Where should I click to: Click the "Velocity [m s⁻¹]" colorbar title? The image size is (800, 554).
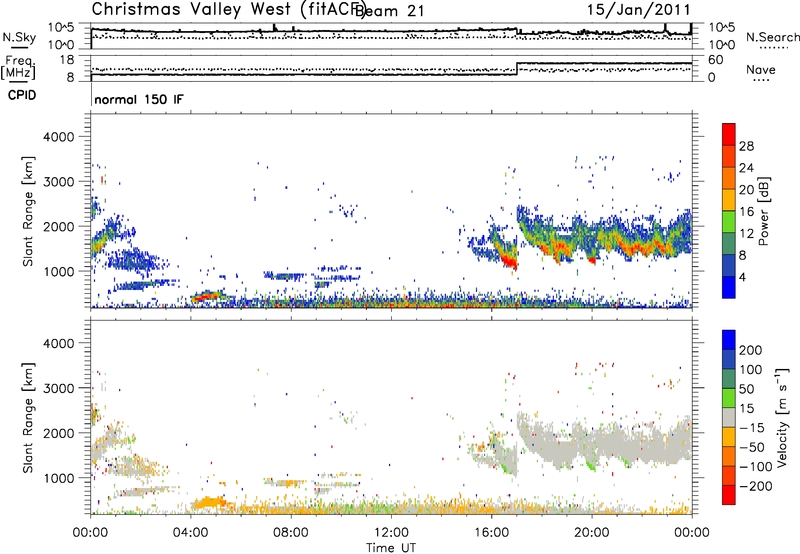click(x=782, y=417)
